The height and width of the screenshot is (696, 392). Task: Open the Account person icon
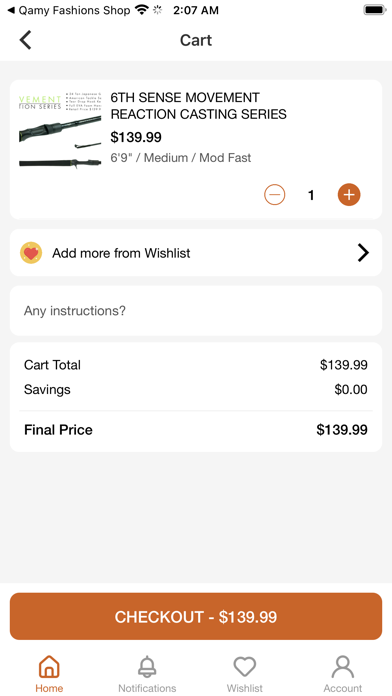click(343, 667)
